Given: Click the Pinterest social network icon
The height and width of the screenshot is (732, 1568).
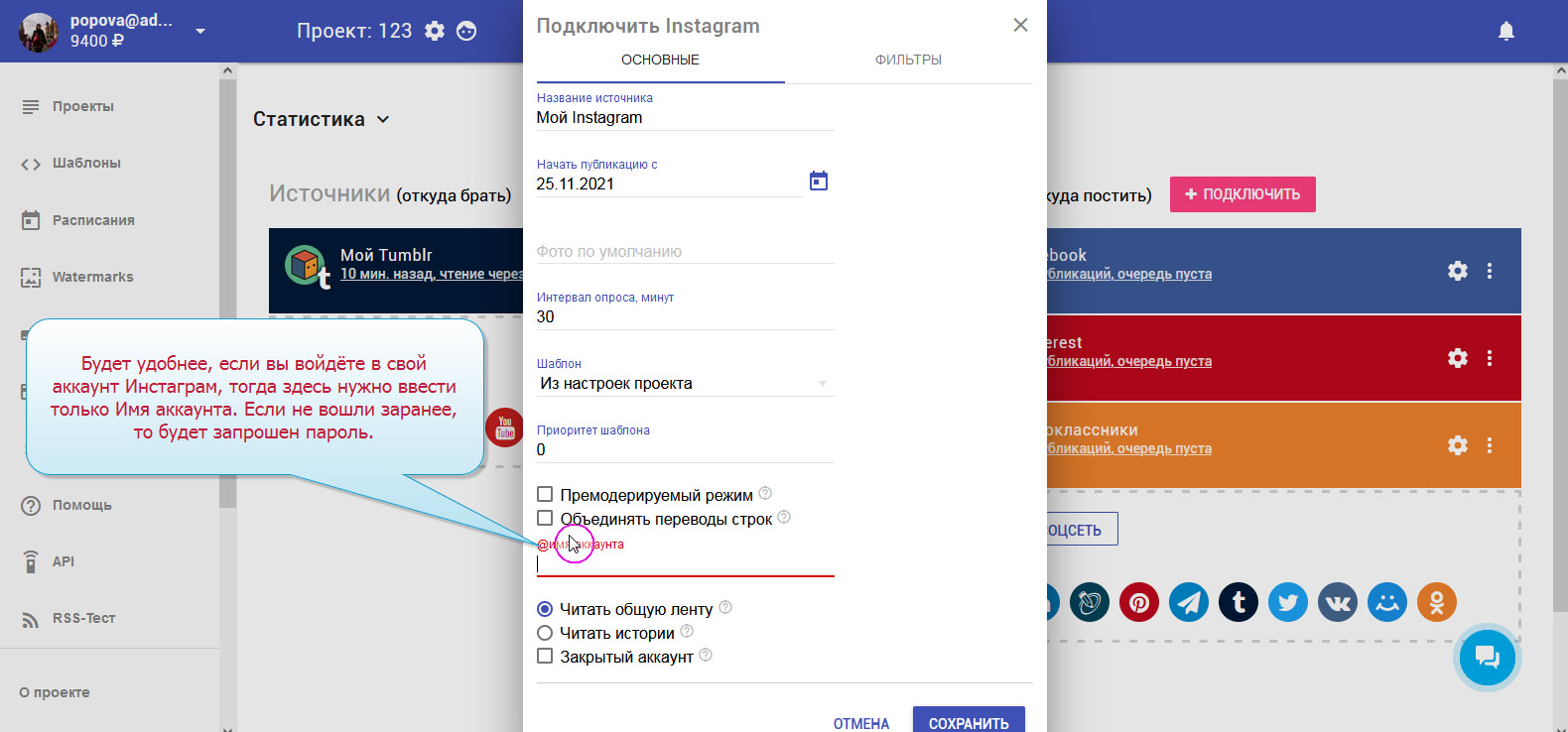Looking at the screenshot, I should [x=1138, y=602].
